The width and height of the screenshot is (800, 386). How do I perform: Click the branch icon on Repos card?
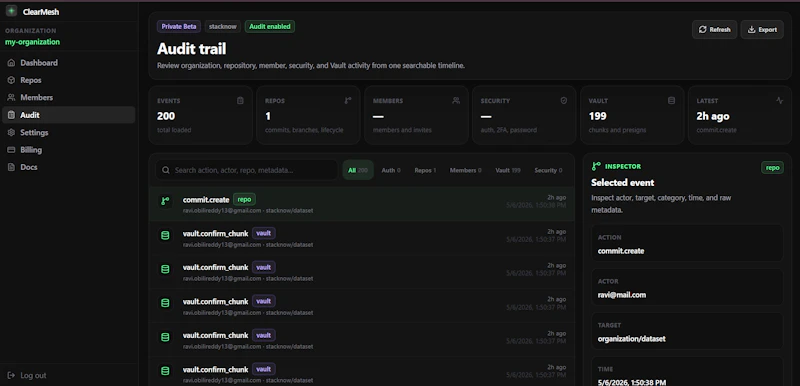click(348, 100)
